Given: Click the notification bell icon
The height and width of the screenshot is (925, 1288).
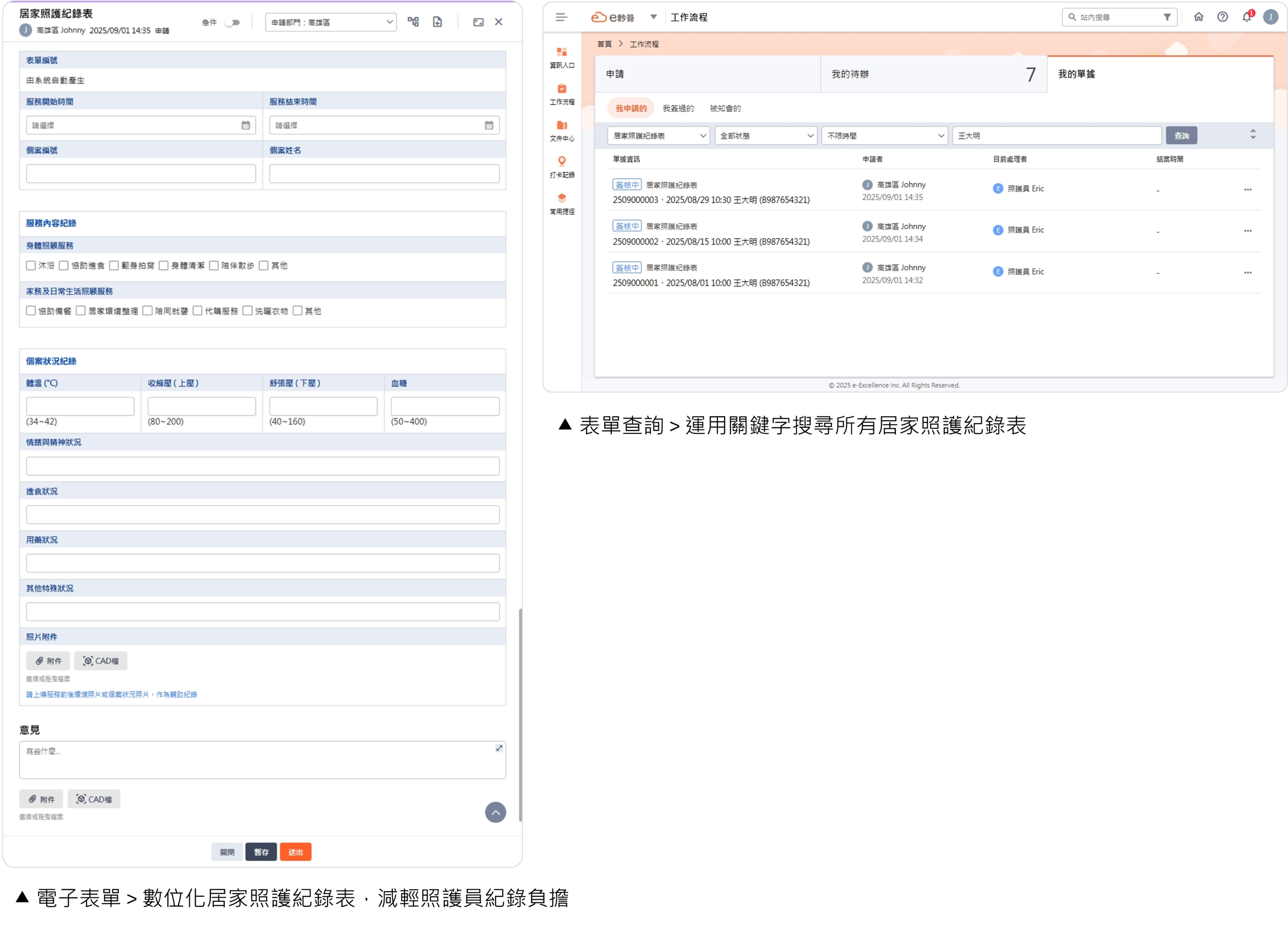Looking at the screenshot, I should (1246, 17).
